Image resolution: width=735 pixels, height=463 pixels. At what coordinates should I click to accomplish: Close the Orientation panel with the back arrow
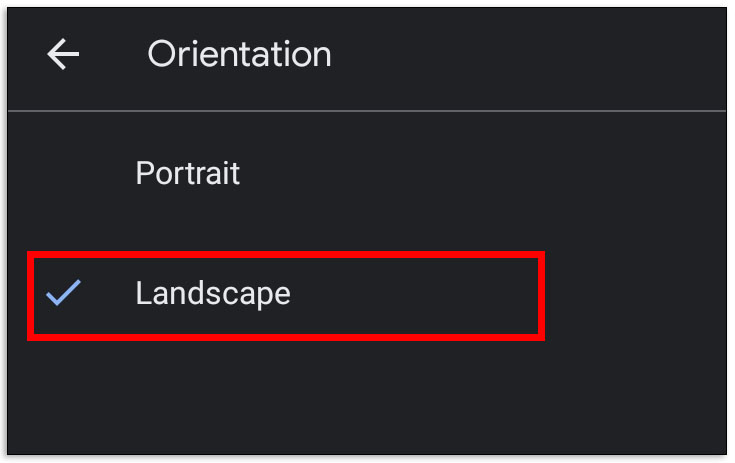(63, 54)
